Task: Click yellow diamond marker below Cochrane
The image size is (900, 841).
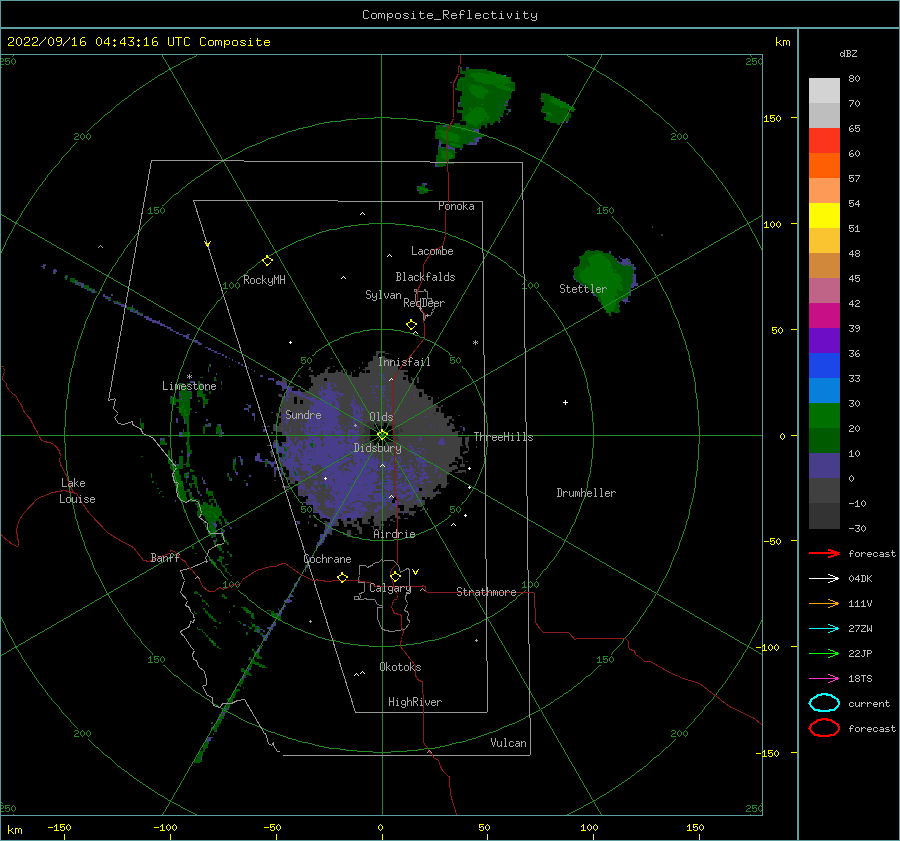Action: pyautogui.click(x=343, y=577)
